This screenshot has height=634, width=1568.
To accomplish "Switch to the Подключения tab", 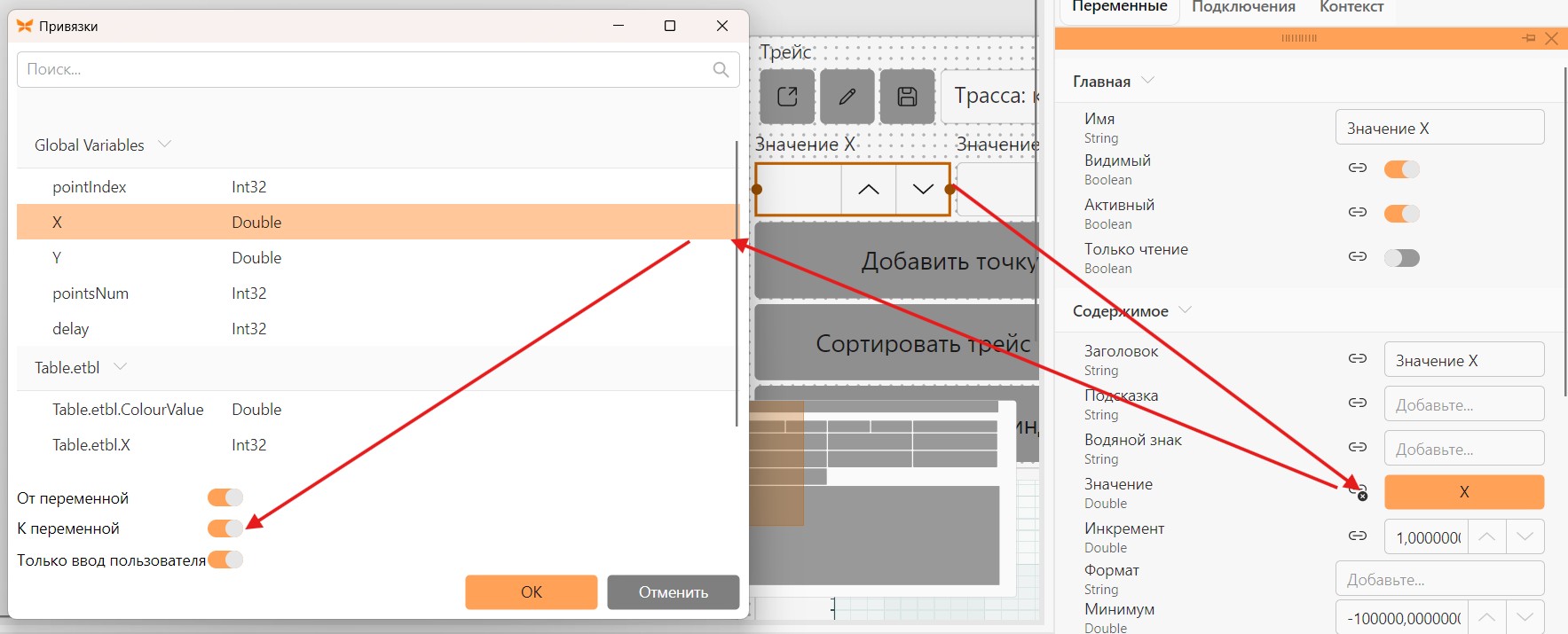I will (1243, 7).
